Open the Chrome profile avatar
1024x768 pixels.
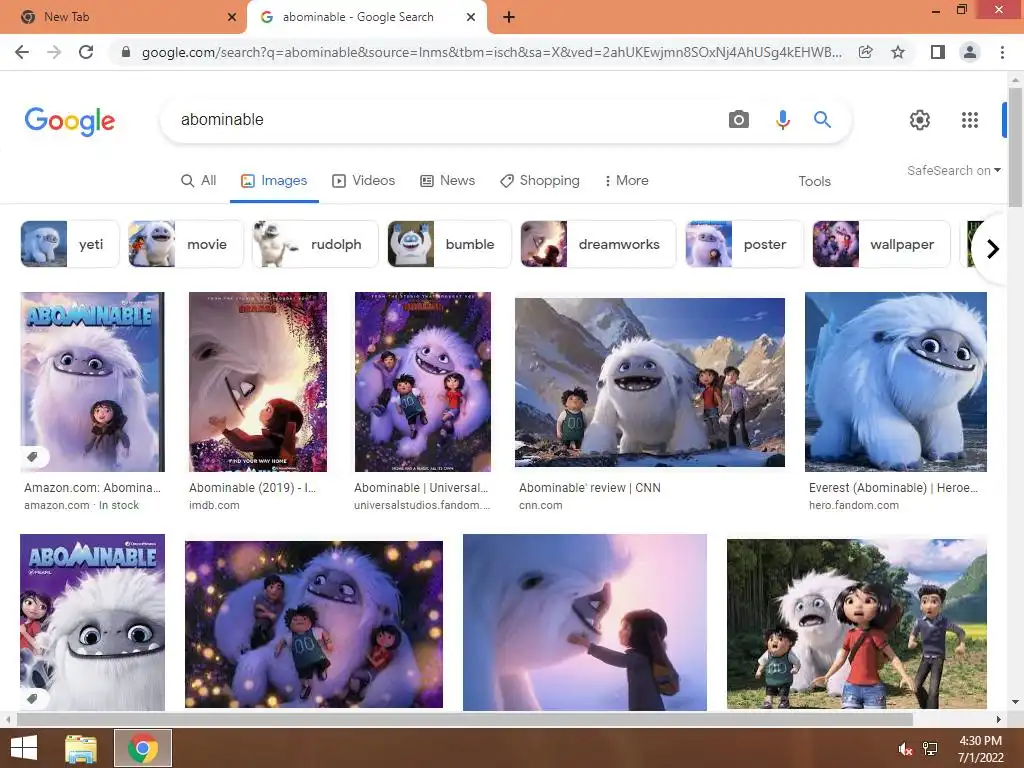tap(970, 52)
